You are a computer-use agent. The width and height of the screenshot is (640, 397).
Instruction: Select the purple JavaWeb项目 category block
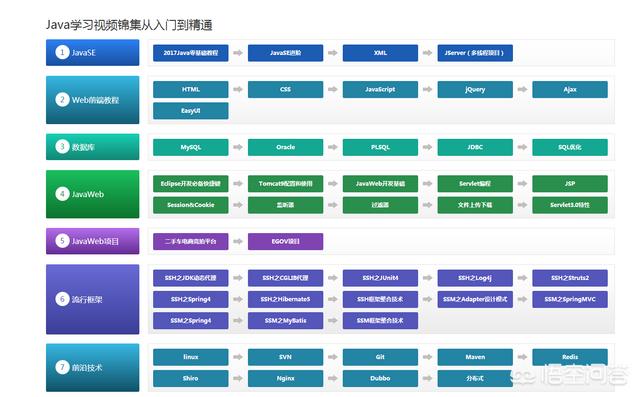coord(93,241)
